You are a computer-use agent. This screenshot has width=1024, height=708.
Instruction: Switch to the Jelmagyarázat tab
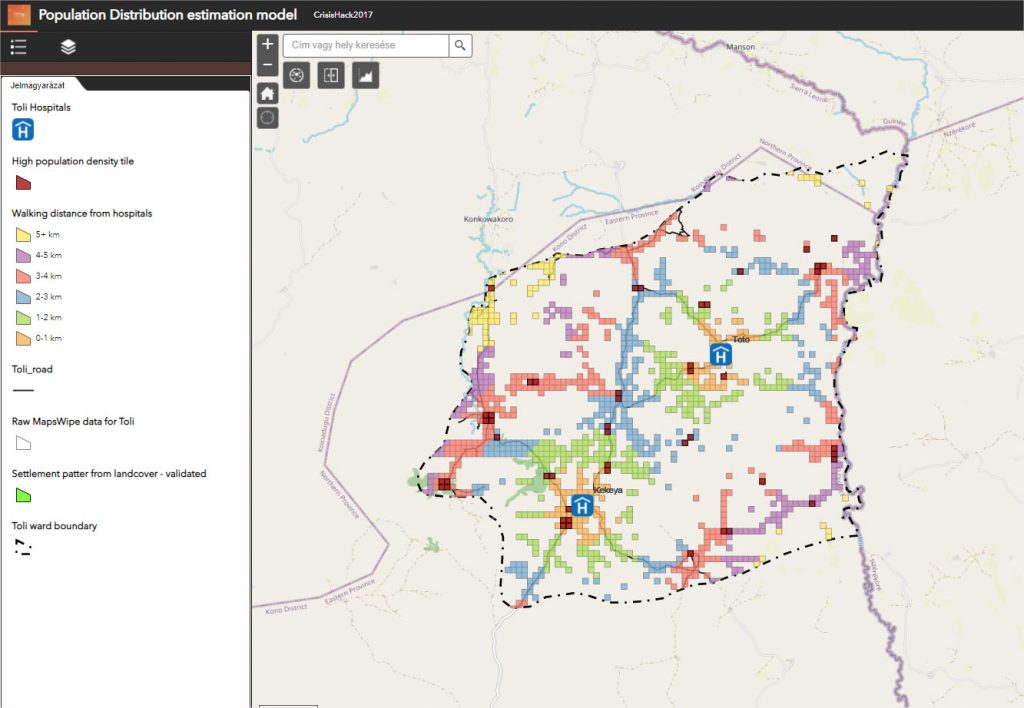(x=38, y=85)
